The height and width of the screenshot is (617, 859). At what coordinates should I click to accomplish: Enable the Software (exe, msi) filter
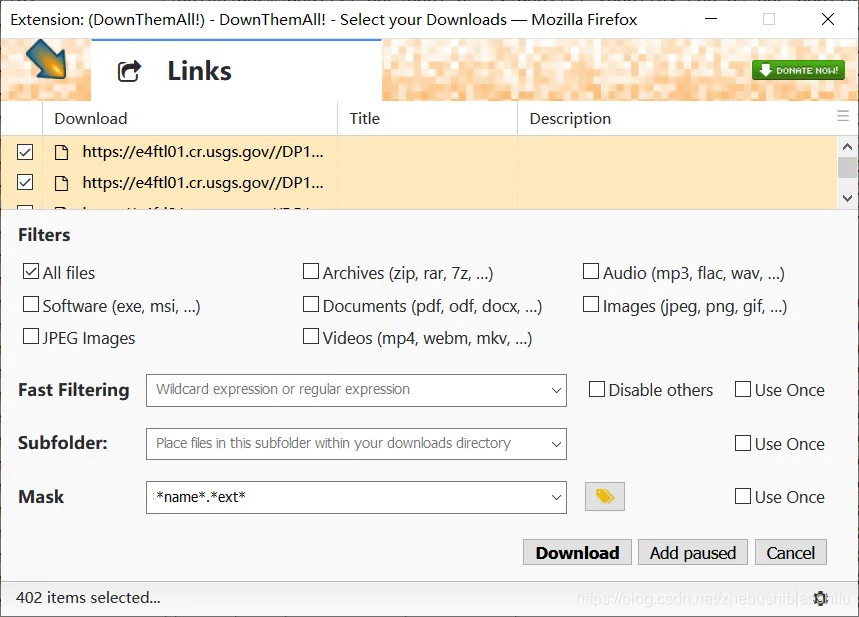[31, 304]
